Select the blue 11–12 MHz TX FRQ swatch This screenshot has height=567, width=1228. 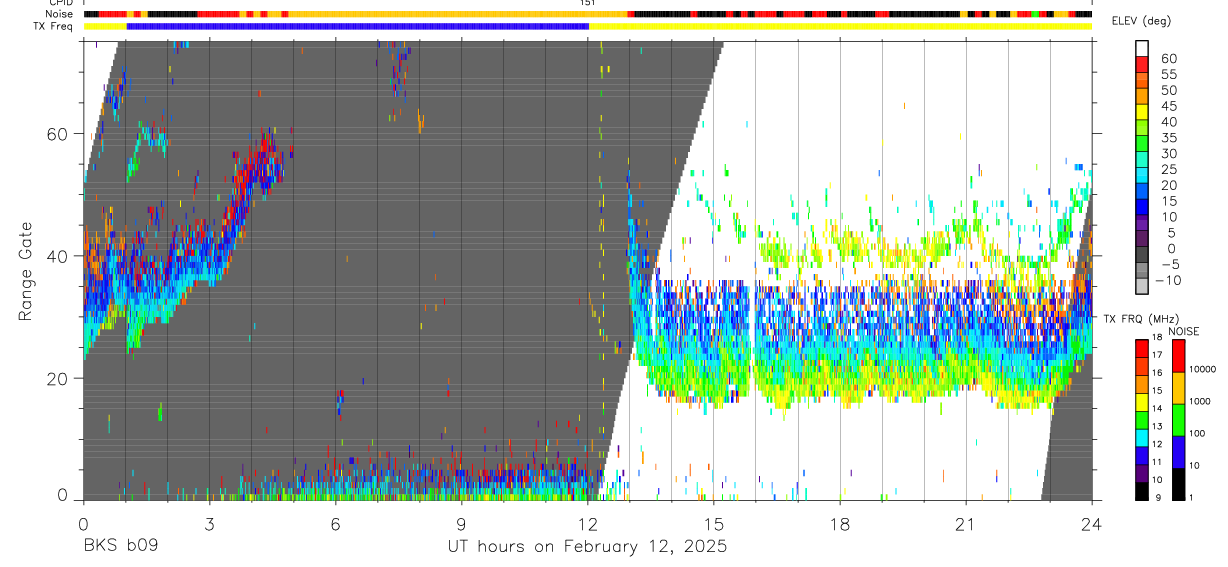(x=1141, y=455)
